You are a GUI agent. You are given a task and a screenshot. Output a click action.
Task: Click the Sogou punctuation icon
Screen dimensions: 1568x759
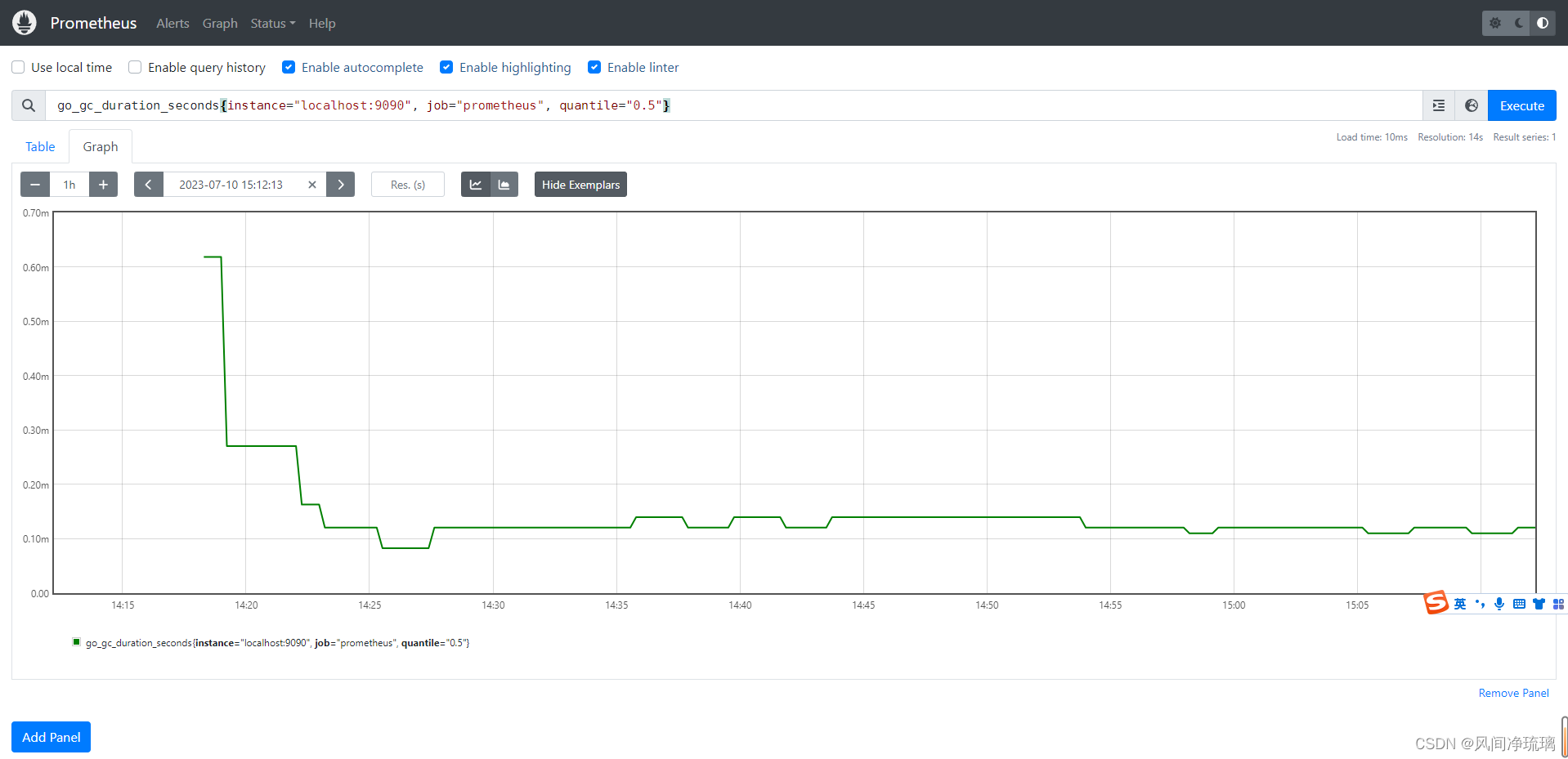[x=1480, y=604]
